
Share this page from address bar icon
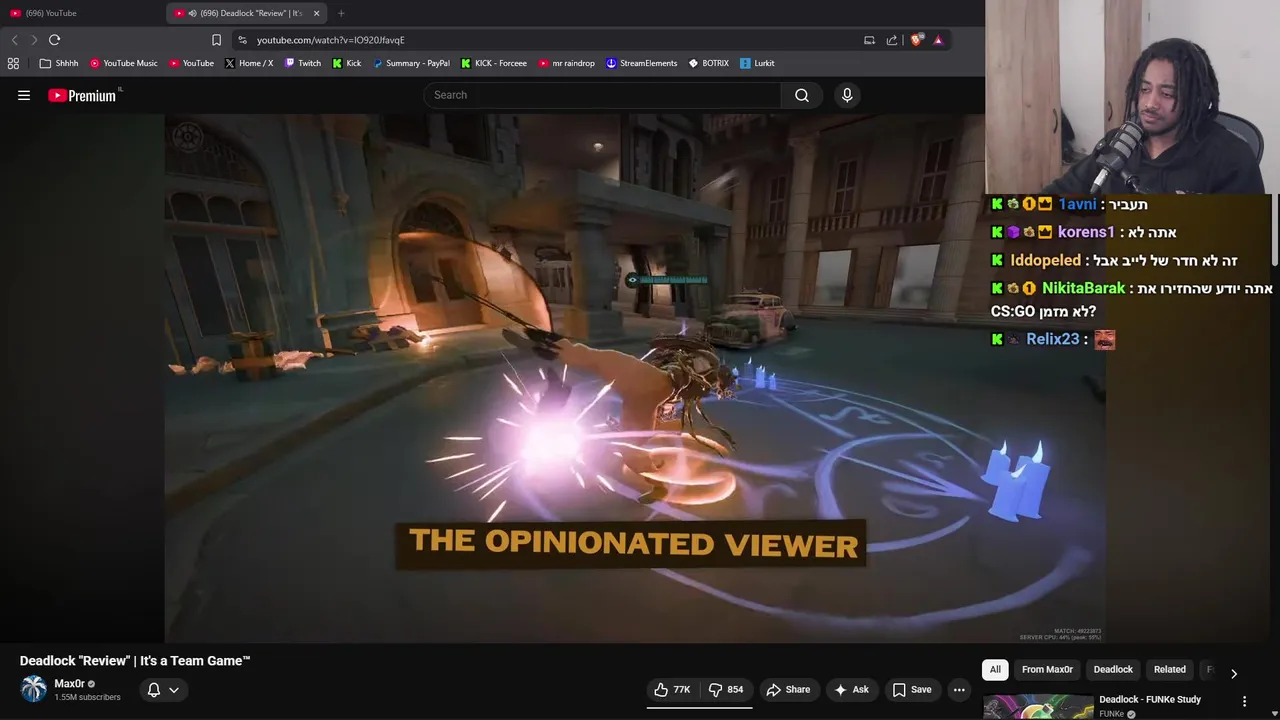pos(892,40)
